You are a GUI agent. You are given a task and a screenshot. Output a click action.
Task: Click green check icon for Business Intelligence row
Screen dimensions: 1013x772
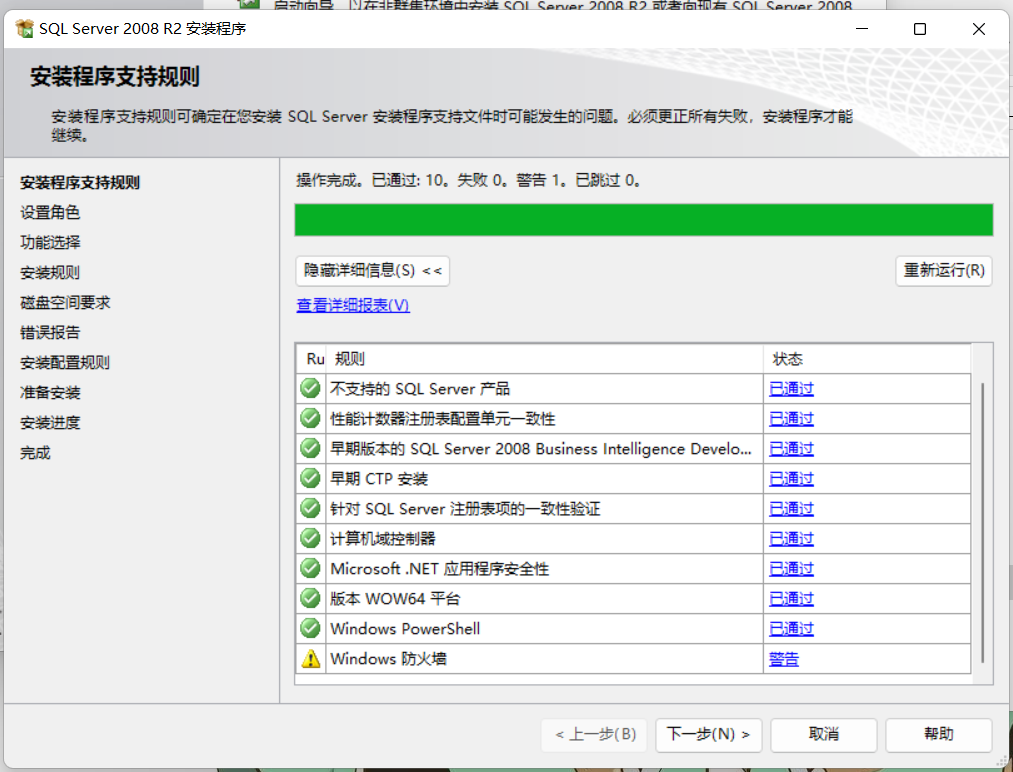point(311,448)
